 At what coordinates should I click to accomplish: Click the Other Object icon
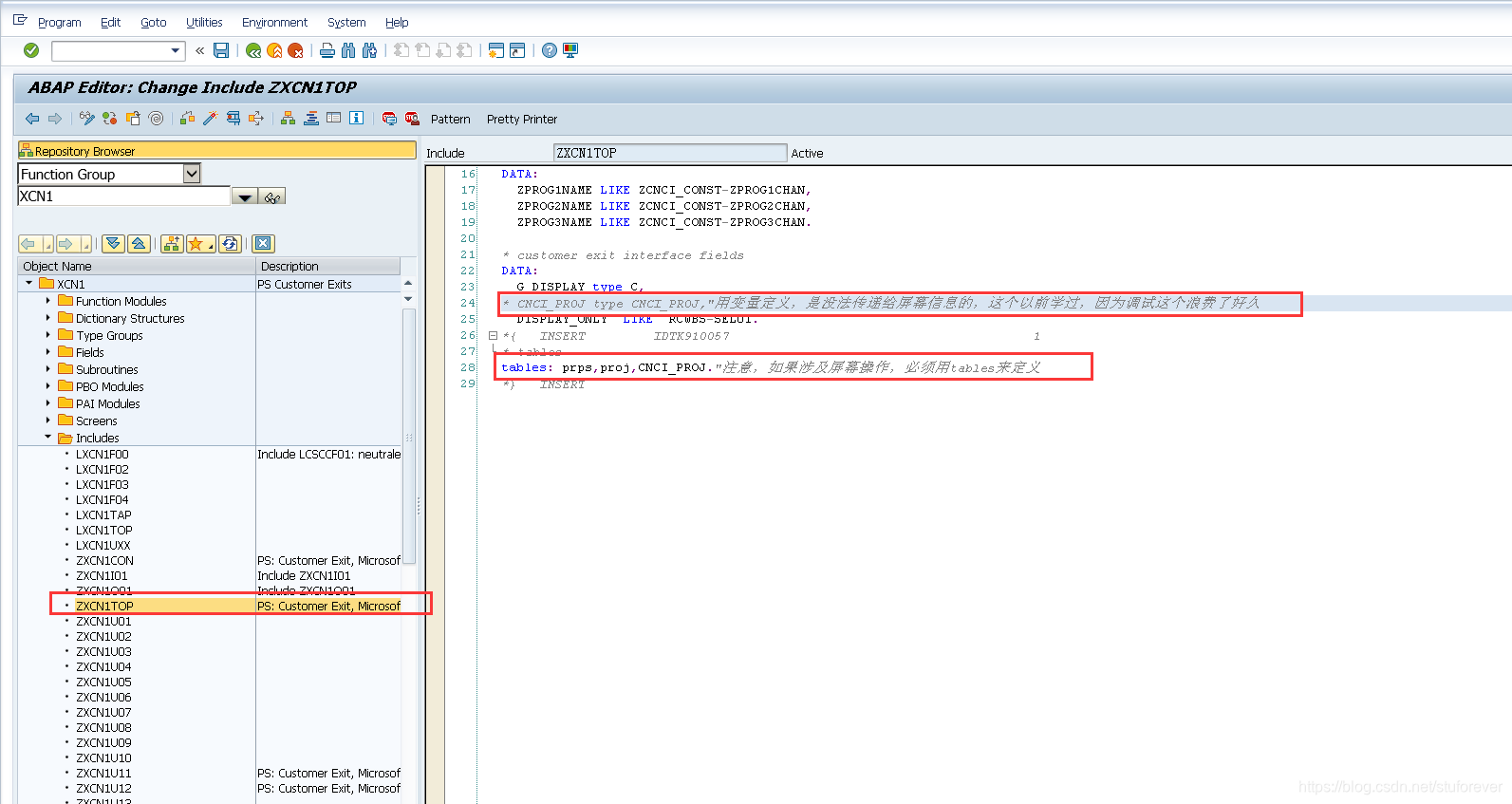(133, 119)
